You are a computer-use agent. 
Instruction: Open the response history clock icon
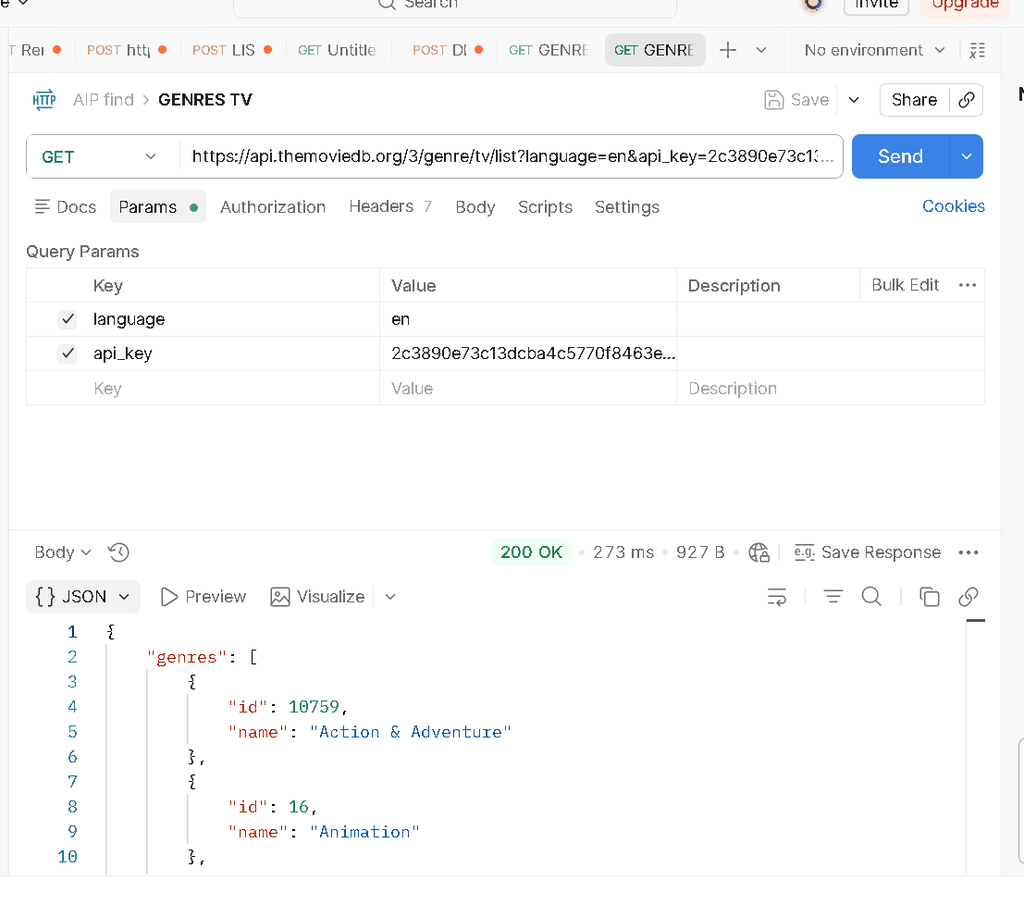[x=119, y=552]
